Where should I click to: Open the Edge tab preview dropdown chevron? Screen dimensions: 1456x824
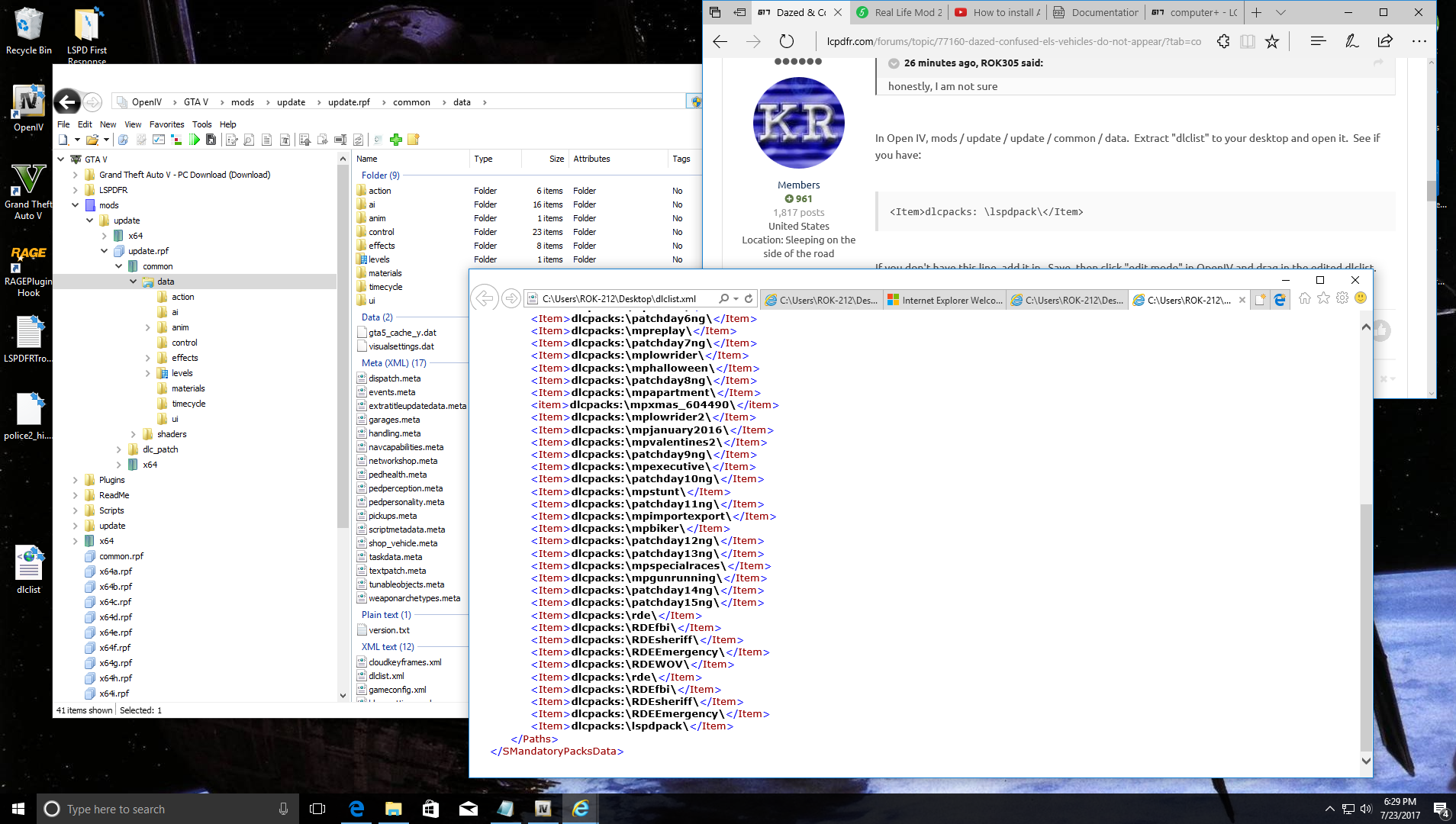1280,12
